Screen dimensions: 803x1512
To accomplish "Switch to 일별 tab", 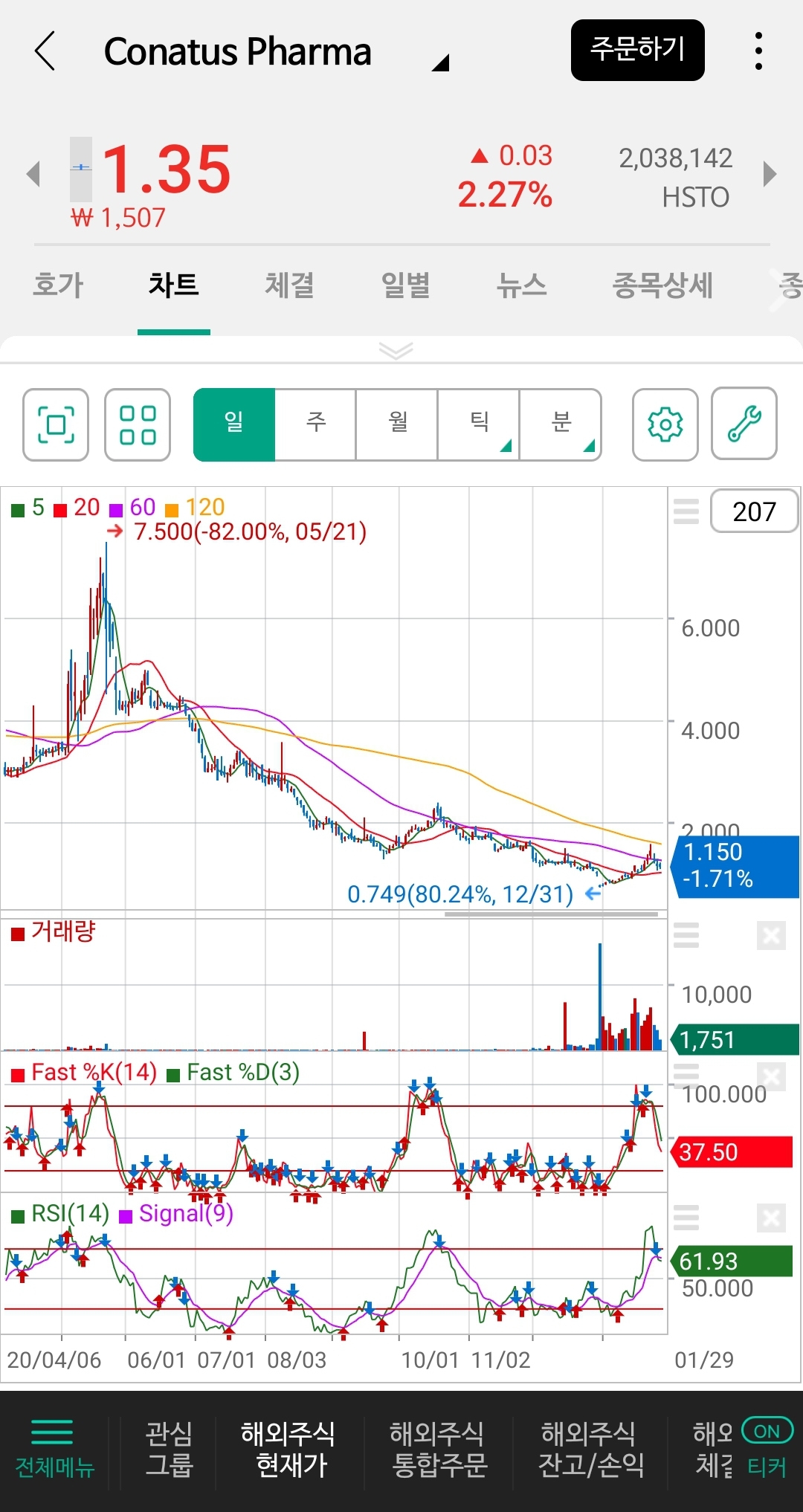I will (x=406, y=285).
